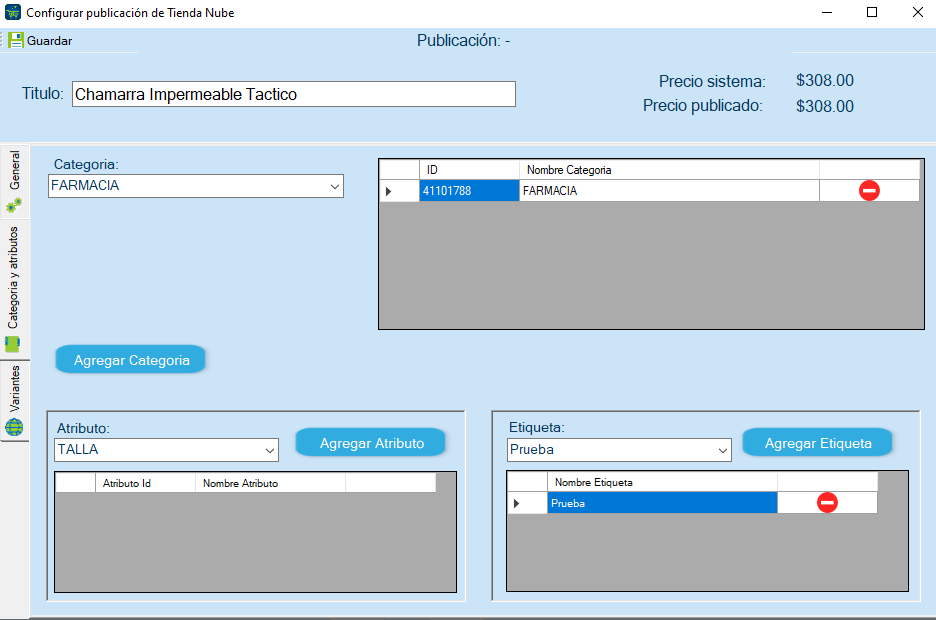Open the Atributo dropdown showing TALLA
Viewport: 936px width, 620px height.
tap(167, 450)
